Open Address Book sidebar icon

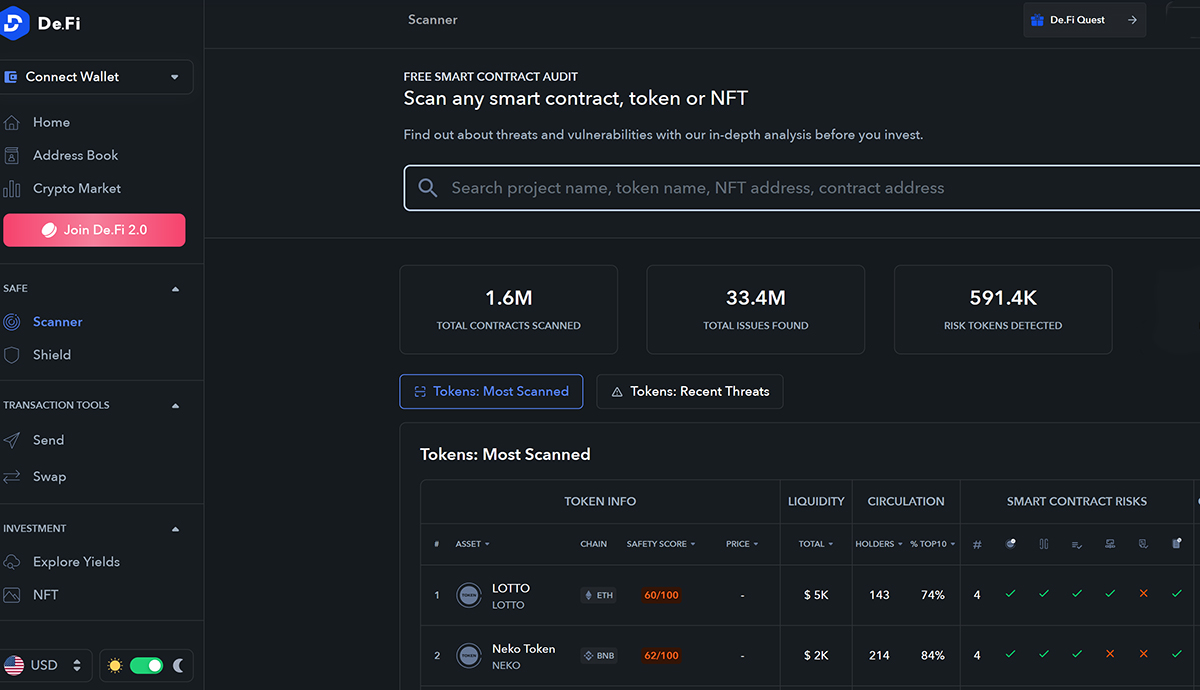pos(12,156)
